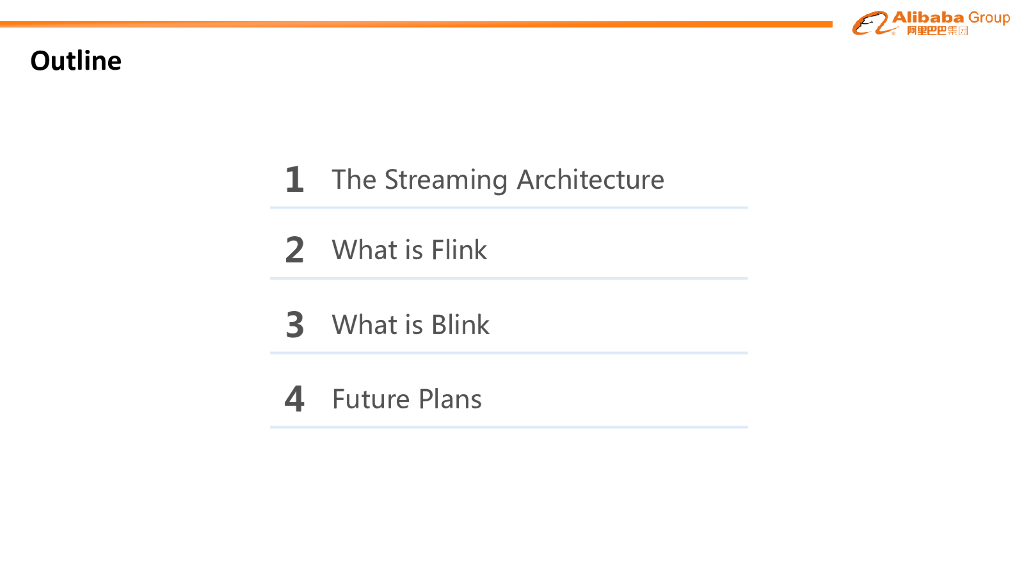Choose the 'Future Plans' outline entry
This screenshot has width=1024, height=576.
[406, 399]
